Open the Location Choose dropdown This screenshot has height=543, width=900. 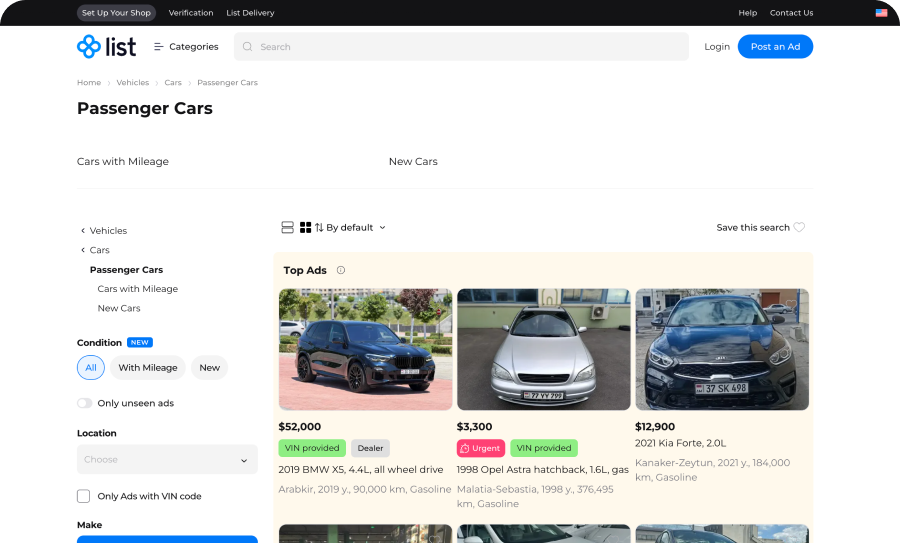[x=167, y=459]
